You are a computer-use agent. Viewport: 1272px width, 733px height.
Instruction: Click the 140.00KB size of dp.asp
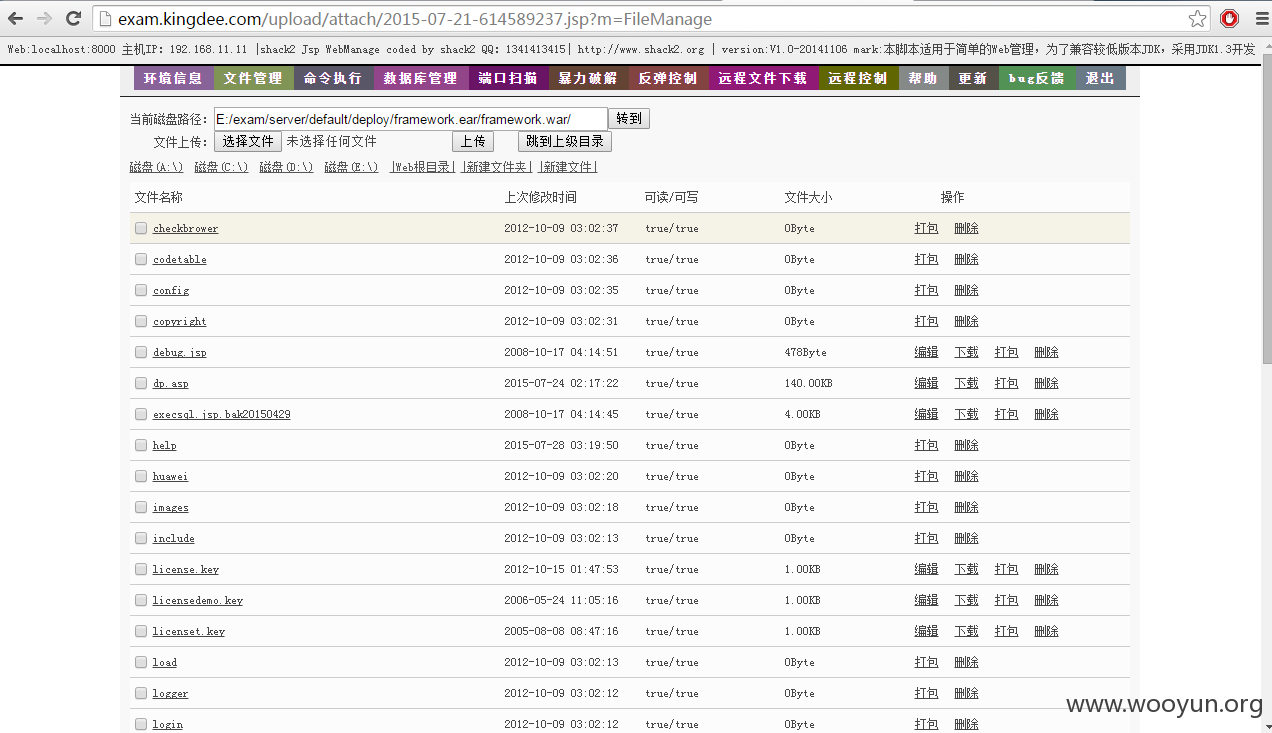pos(808,383)
